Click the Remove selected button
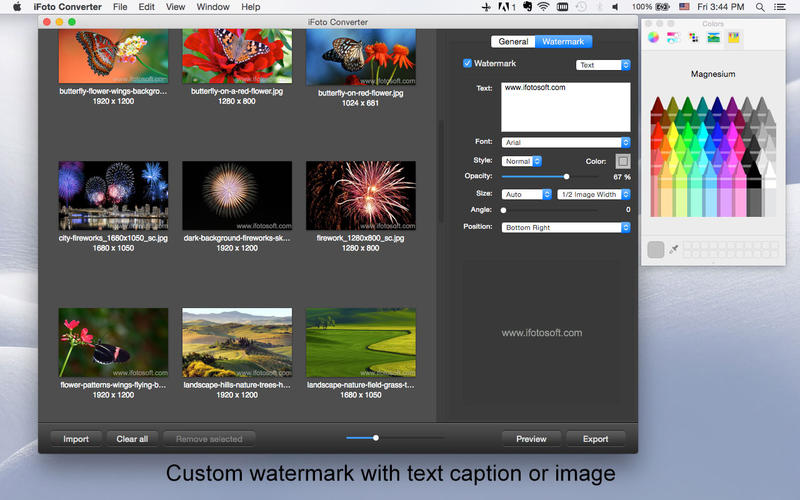 (x=209, y=439)
